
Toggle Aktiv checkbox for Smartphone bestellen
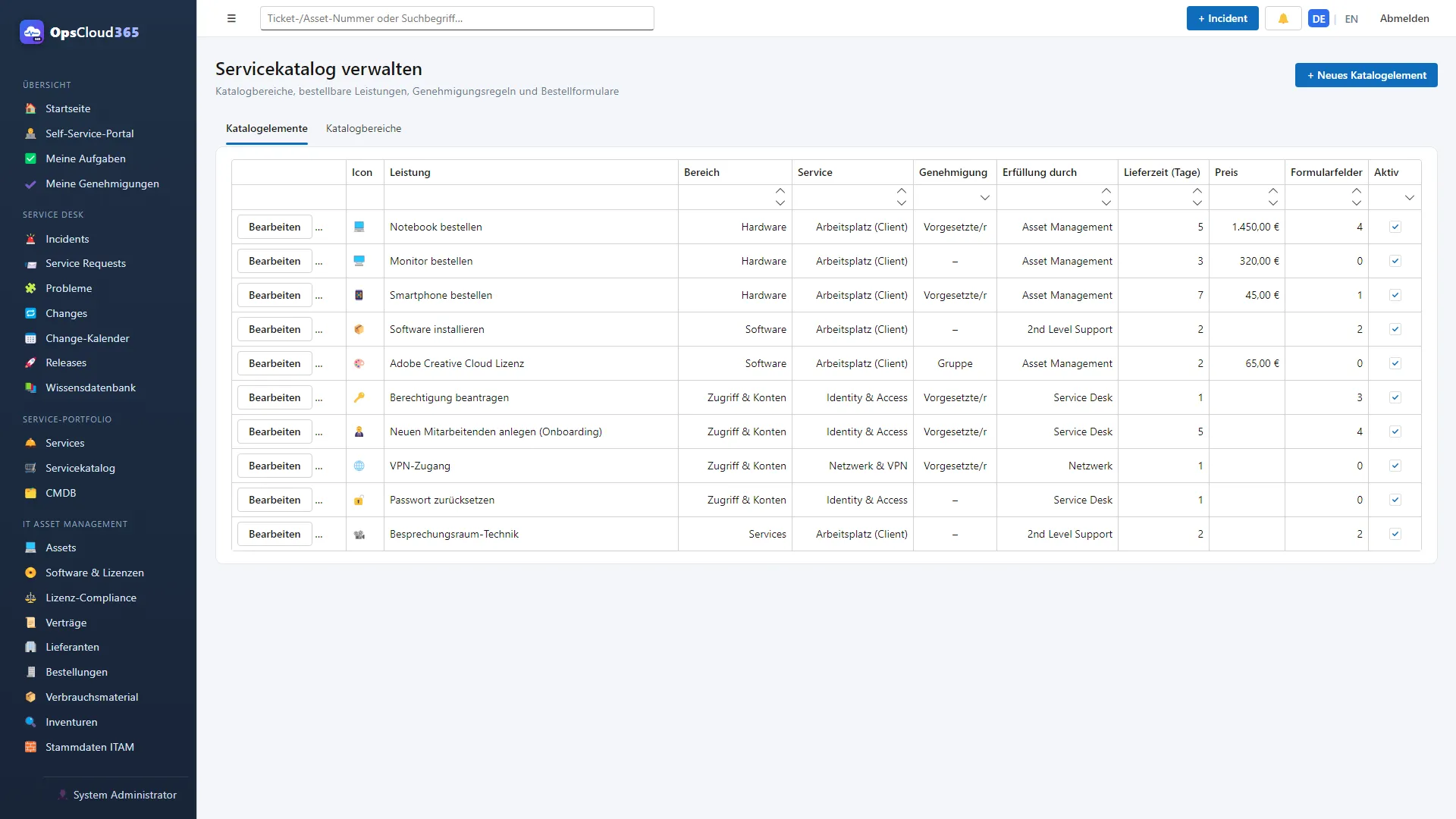(x=1395, y=295)
